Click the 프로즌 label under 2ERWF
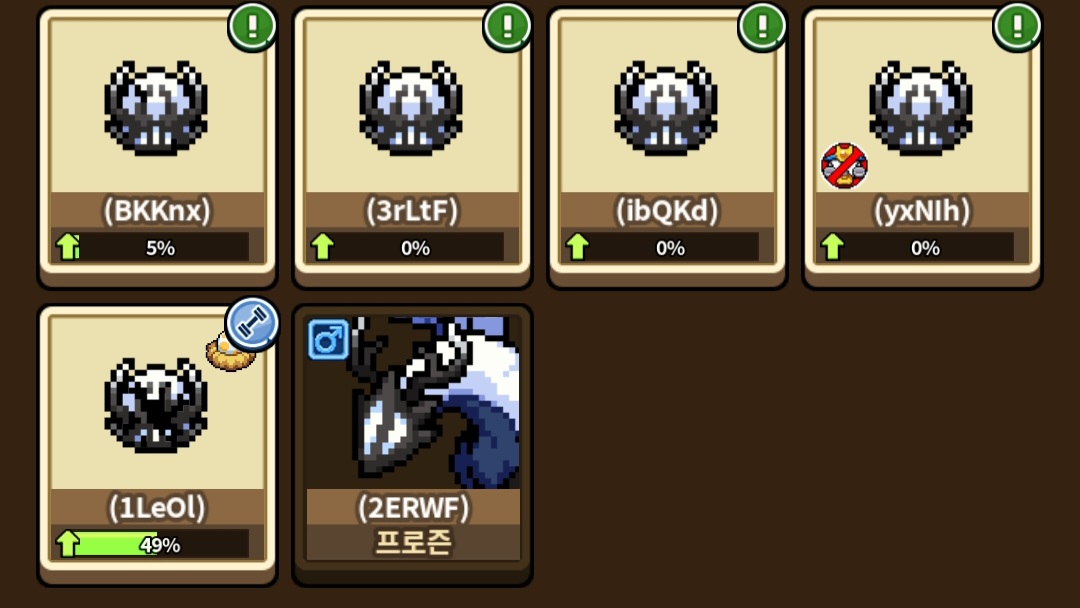 413,543
